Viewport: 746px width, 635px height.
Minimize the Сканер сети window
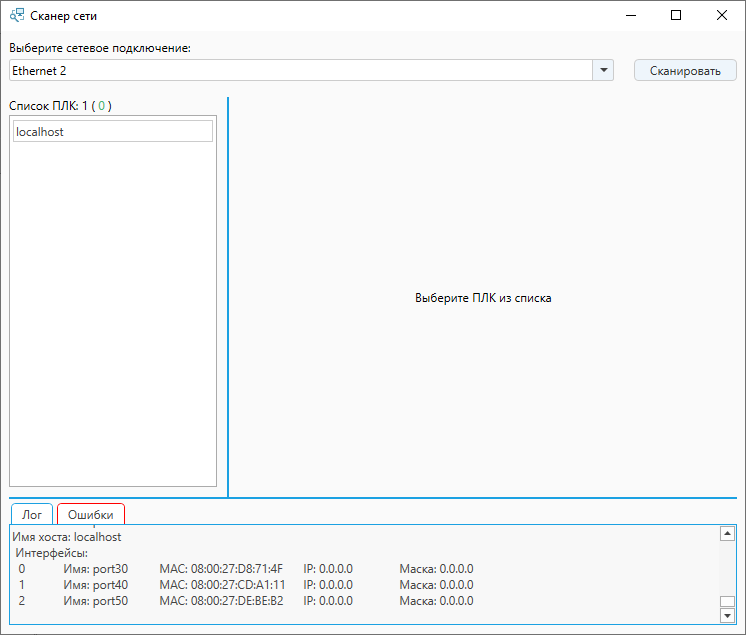(x=630, y=16)
